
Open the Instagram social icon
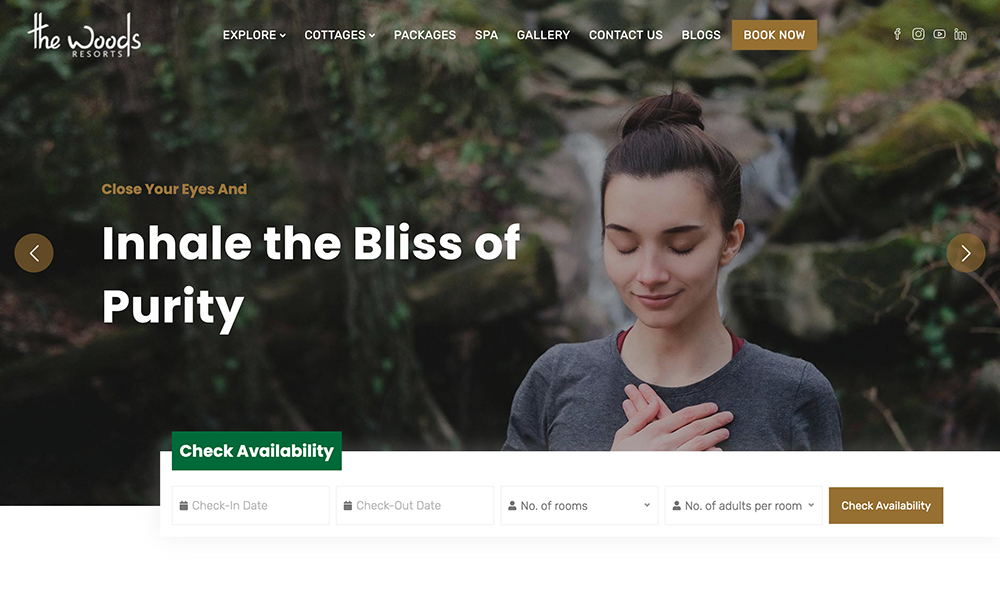click(x=918, y=34)
